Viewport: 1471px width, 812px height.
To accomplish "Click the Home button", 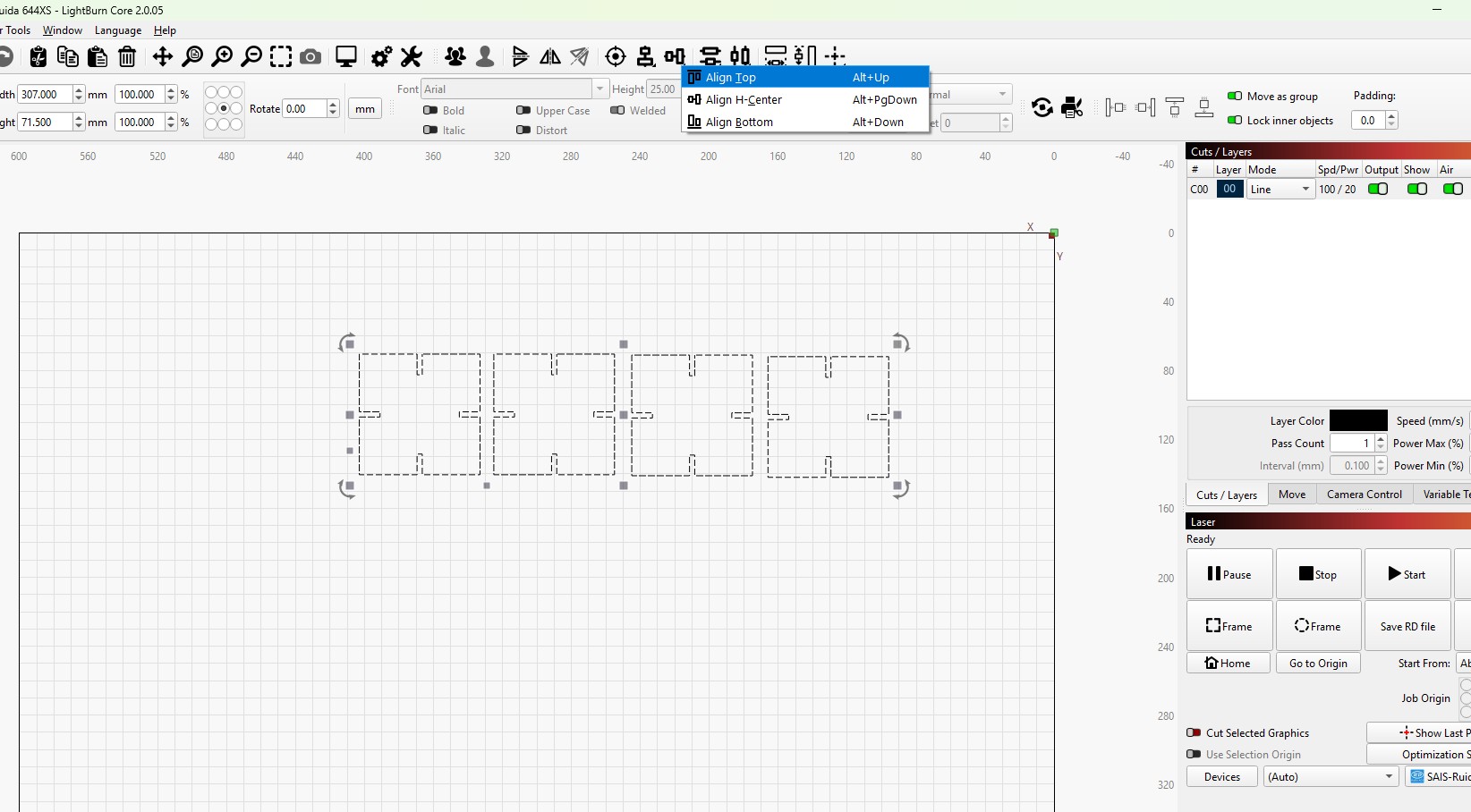I will [x=1229, y=663].
